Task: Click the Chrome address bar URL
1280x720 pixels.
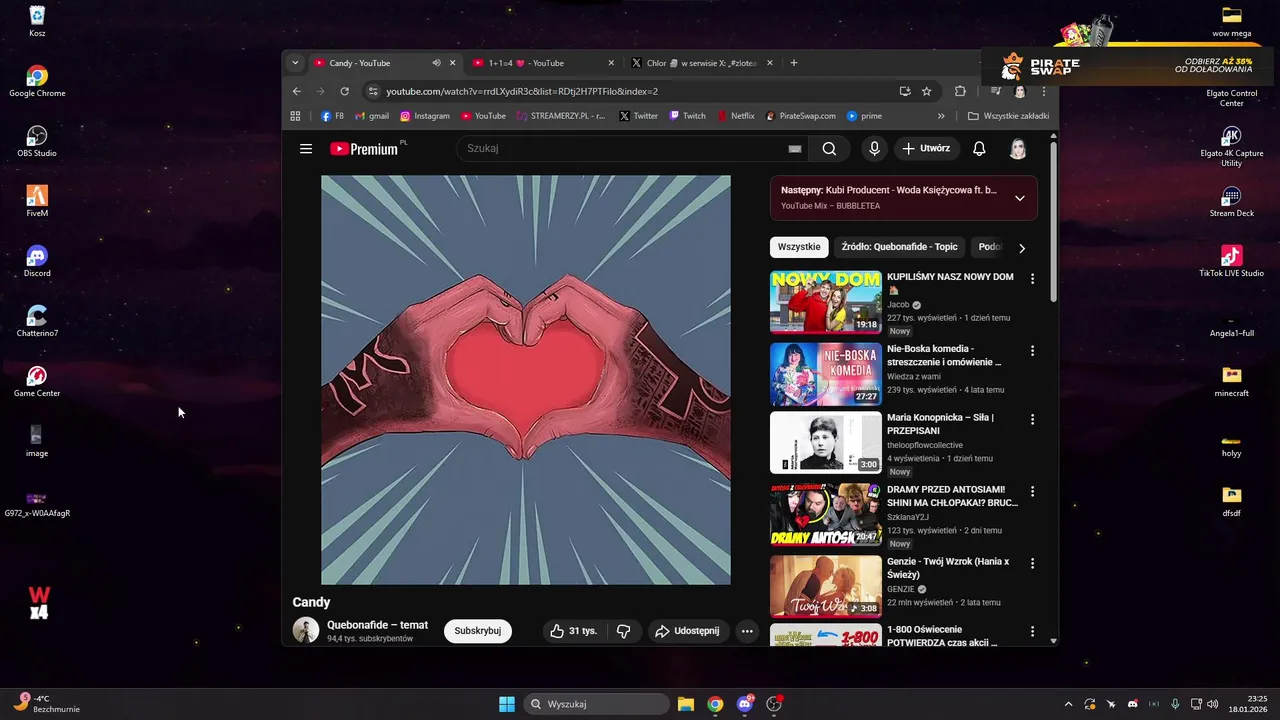Action: coord(522,91)
